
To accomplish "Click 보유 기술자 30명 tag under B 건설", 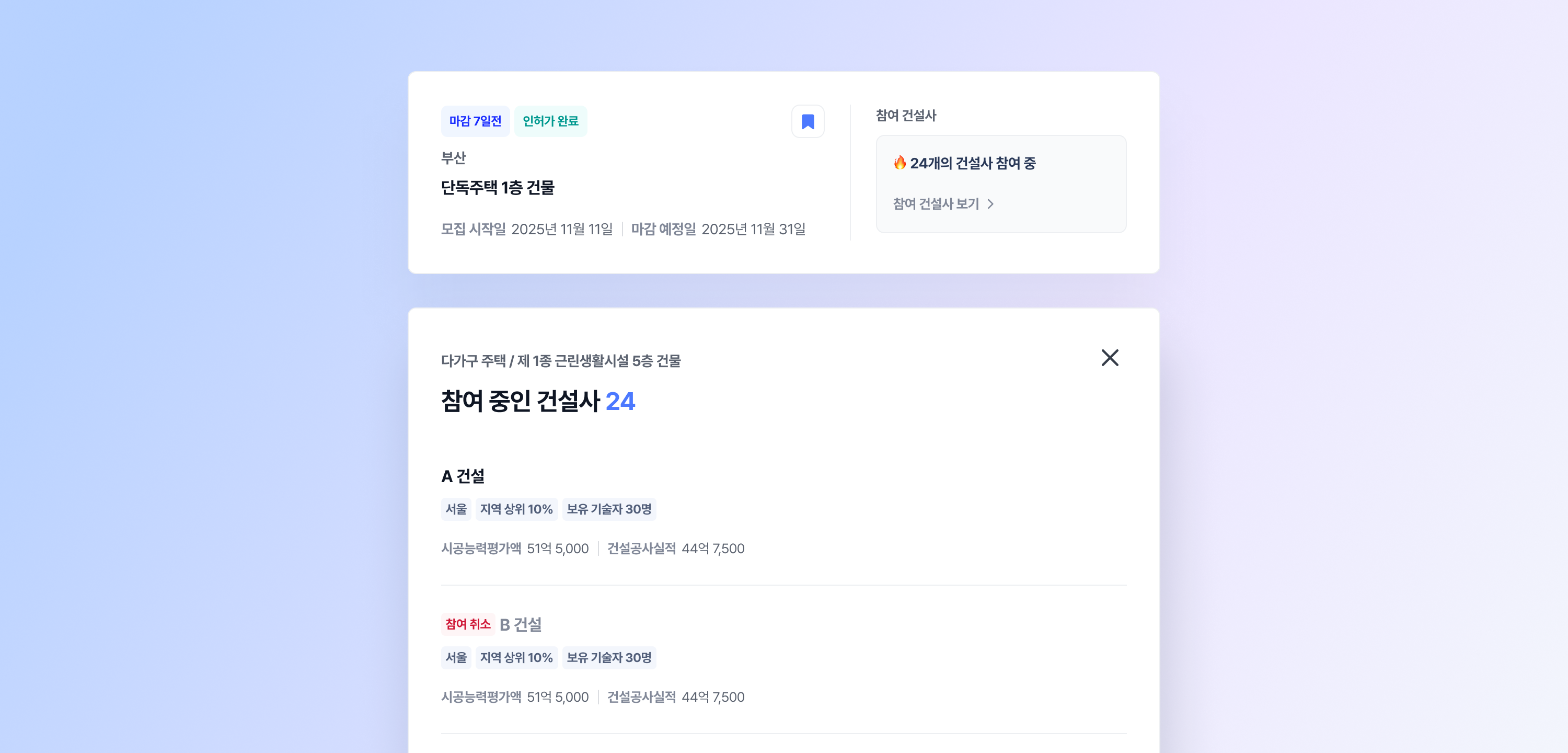I will [609, 657].
